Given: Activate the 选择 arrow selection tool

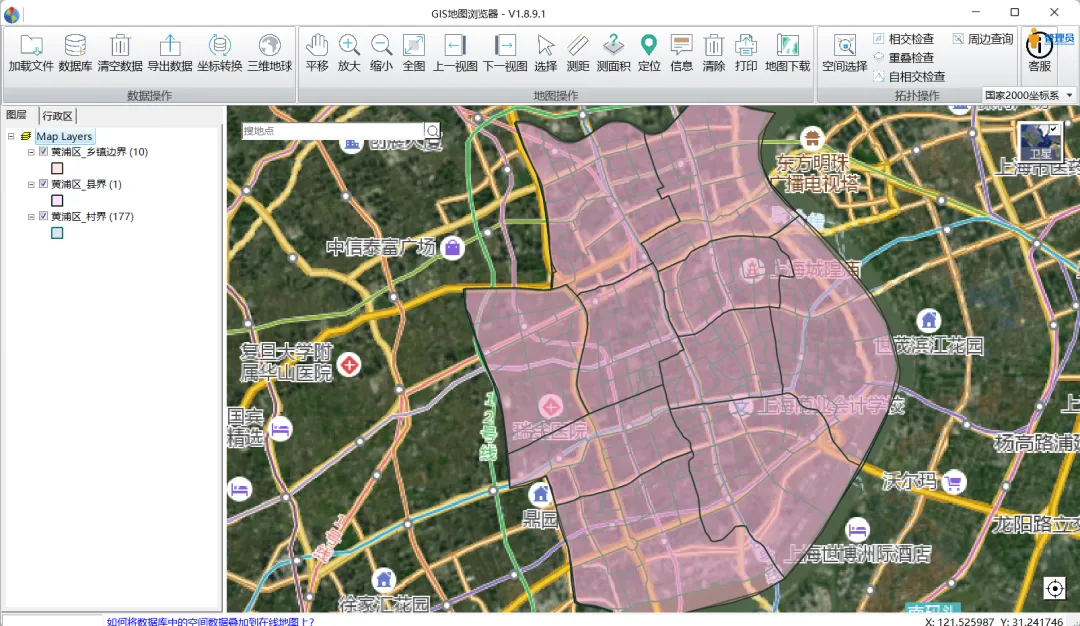Looking at the screenshot, I should [x=546, y=52].
